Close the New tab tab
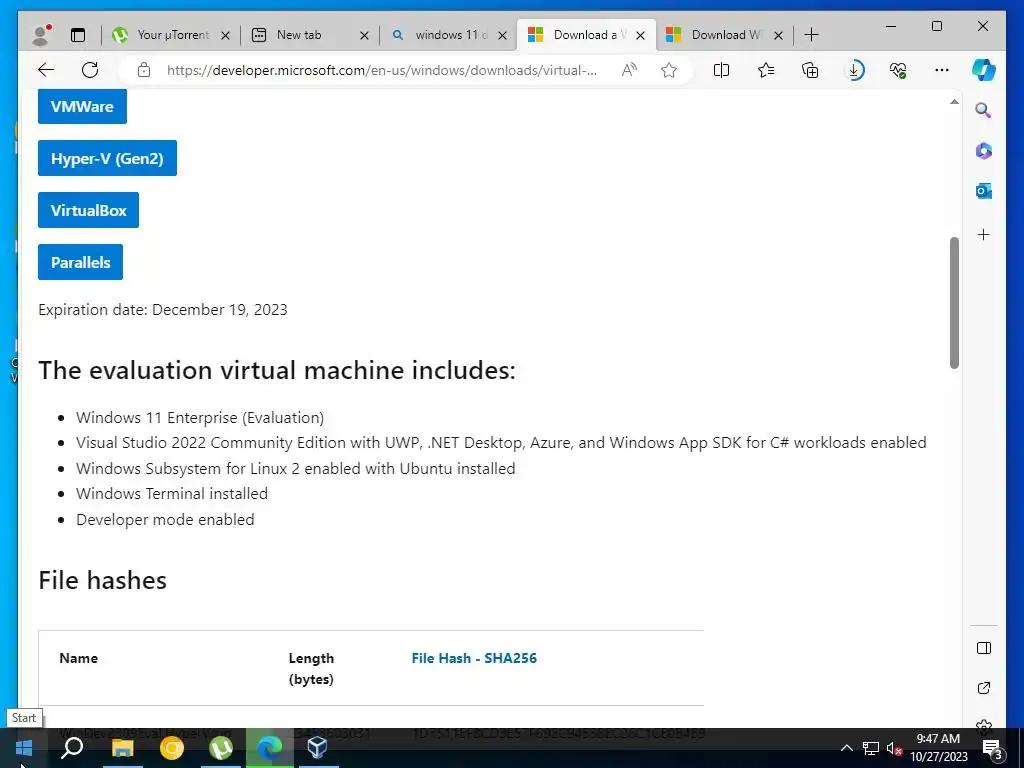Image resolution: width=1024 pixels, height=768 pixels. pos(364,35)
